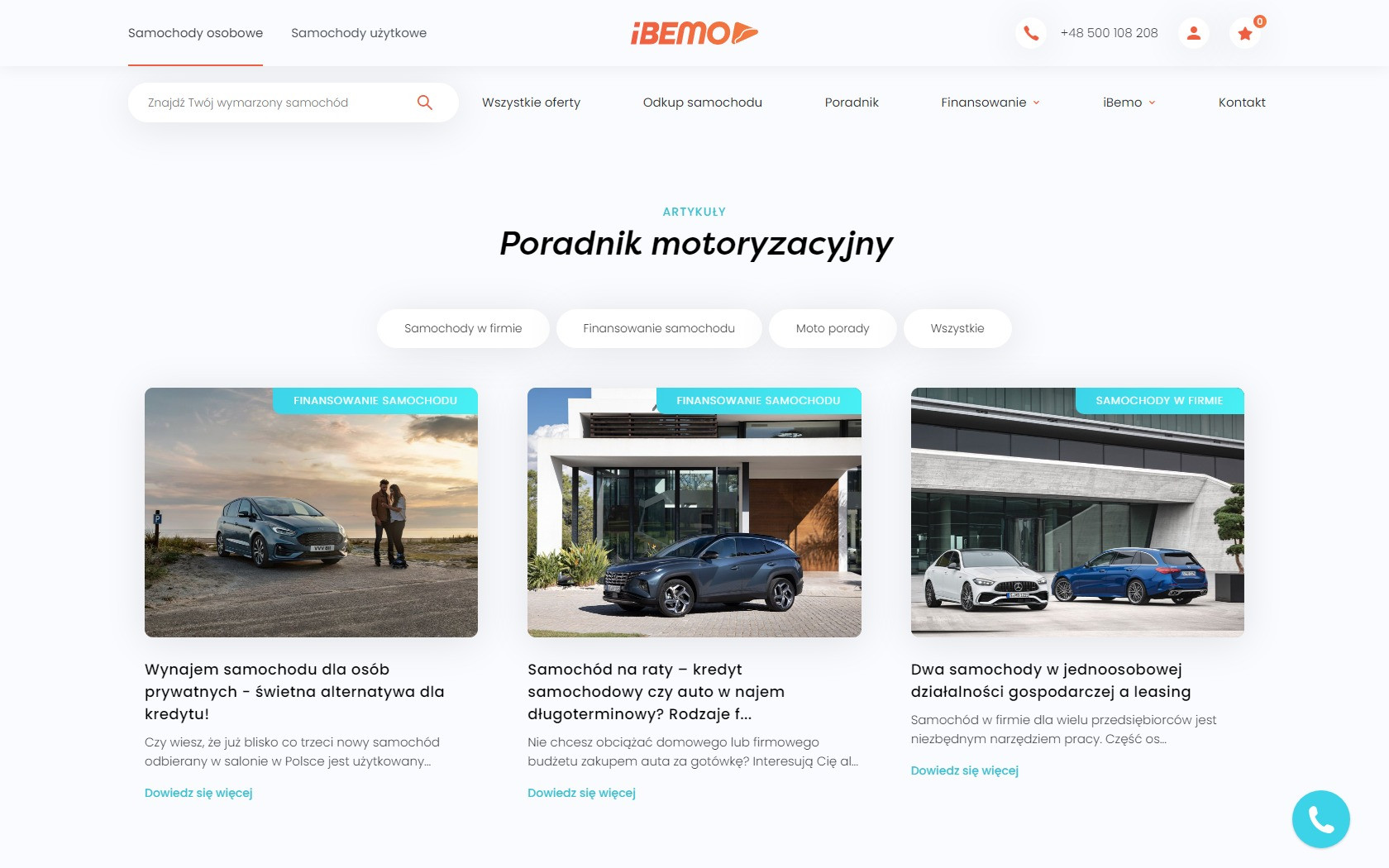Click the magnifier search icon

(x=425, y=103)
